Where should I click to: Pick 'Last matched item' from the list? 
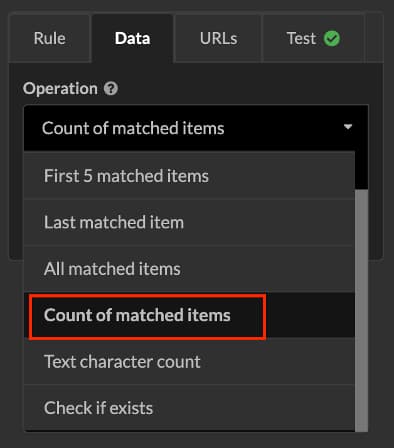coord(189,222)
